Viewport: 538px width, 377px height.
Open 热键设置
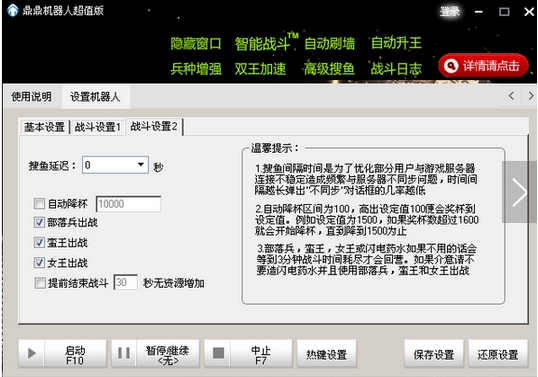(327, 354)
